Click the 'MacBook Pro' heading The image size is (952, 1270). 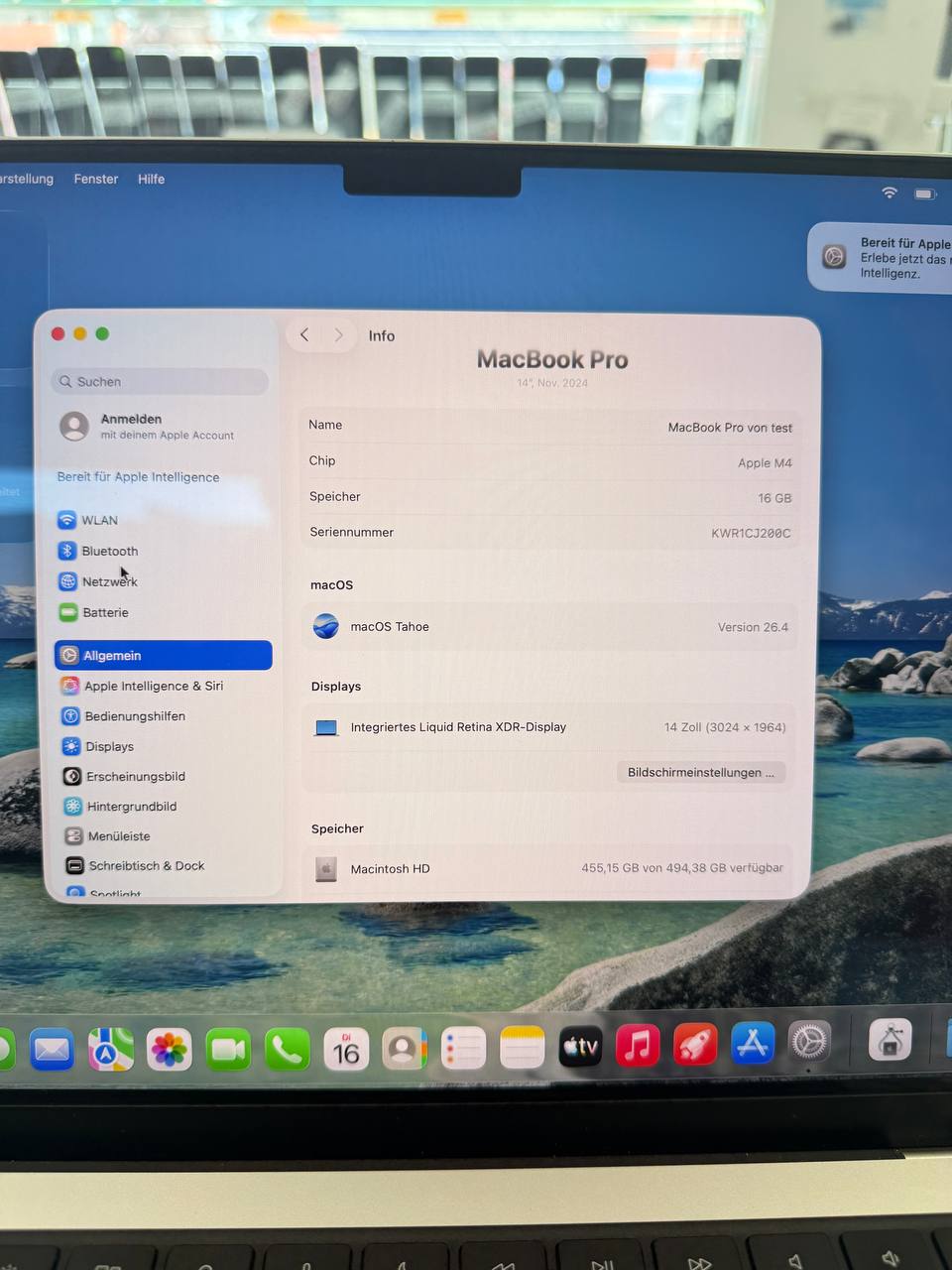[x=552, y=359]
